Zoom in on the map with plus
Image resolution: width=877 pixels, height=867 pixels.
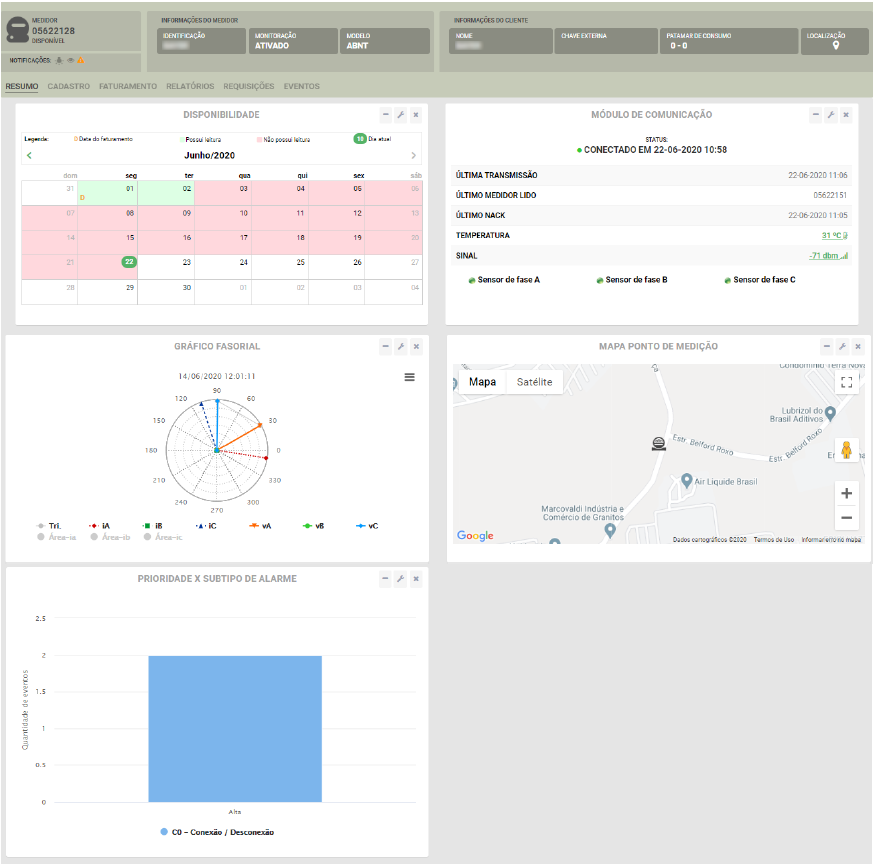tap(846, 493)
